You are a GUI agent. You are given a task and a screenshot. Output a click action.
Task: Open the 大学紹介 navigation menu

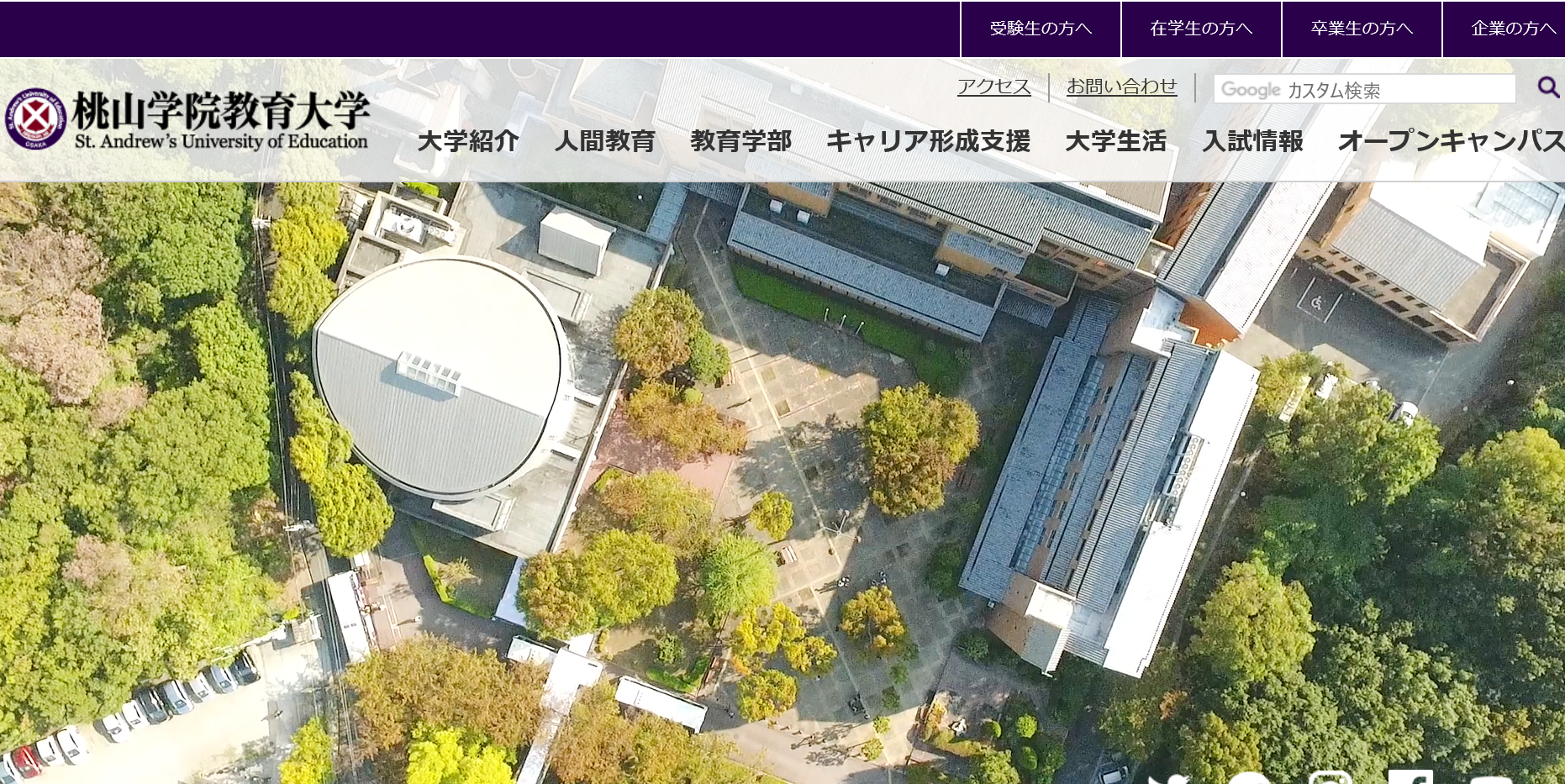tap(469, 141)
